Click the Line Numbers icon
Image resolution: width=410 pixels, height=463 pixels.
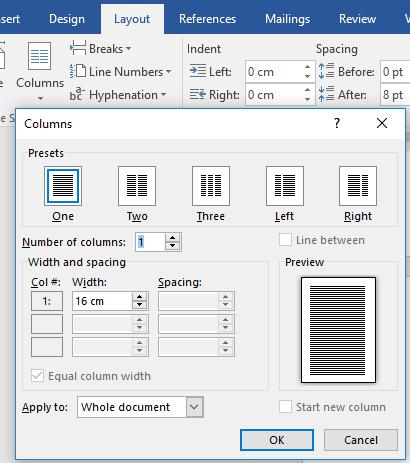(x=78, y=71)
